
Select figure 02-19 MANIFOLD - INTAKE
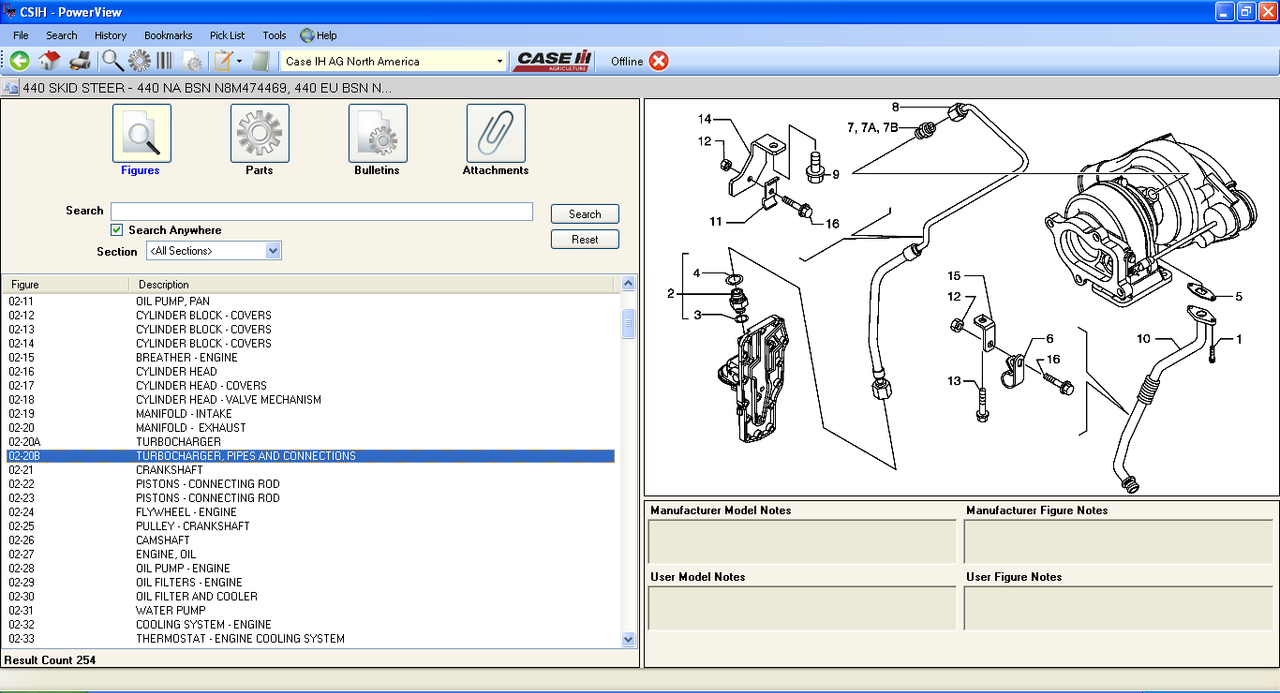(310, 413)
